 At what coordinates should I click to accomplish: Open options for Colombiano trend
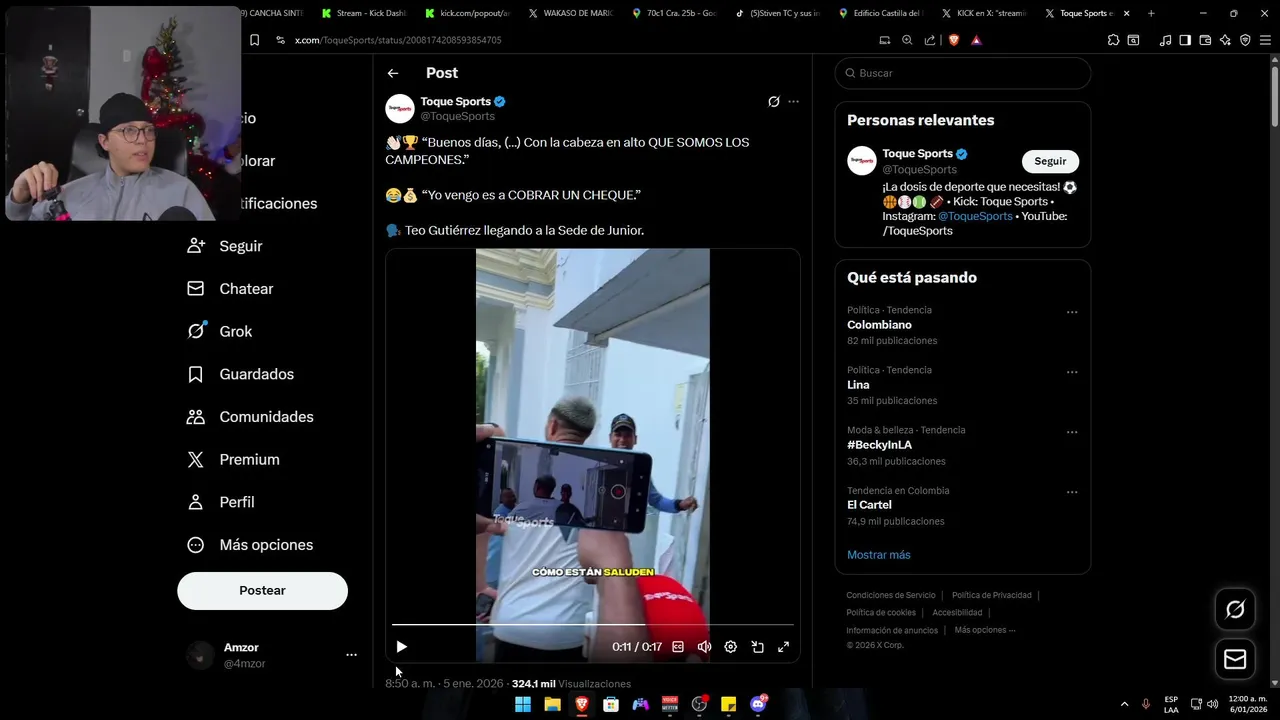coord(1072,312)
